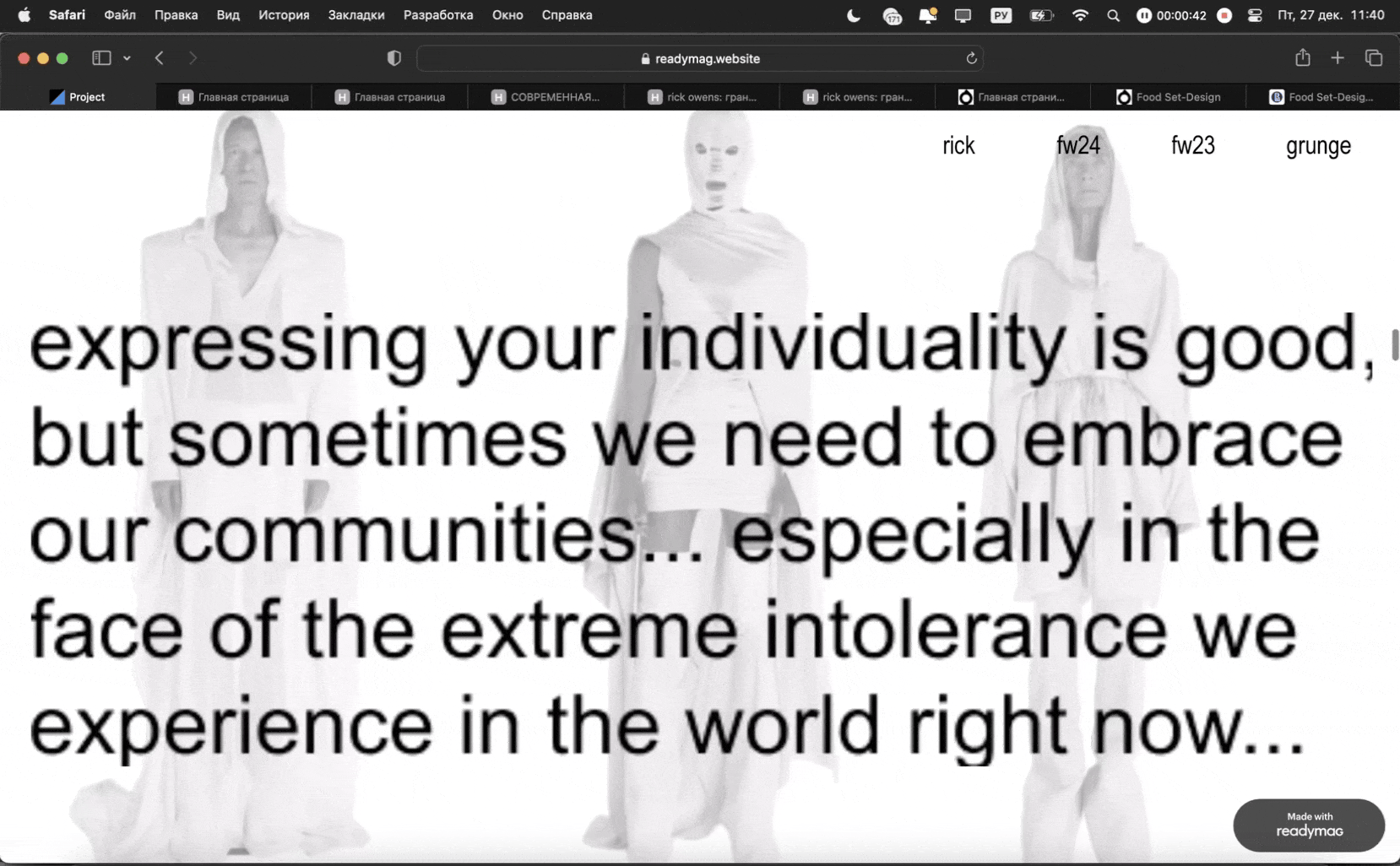
Task: Open the Food Set-Desig... tab
Action: (x=1322, y=97)
